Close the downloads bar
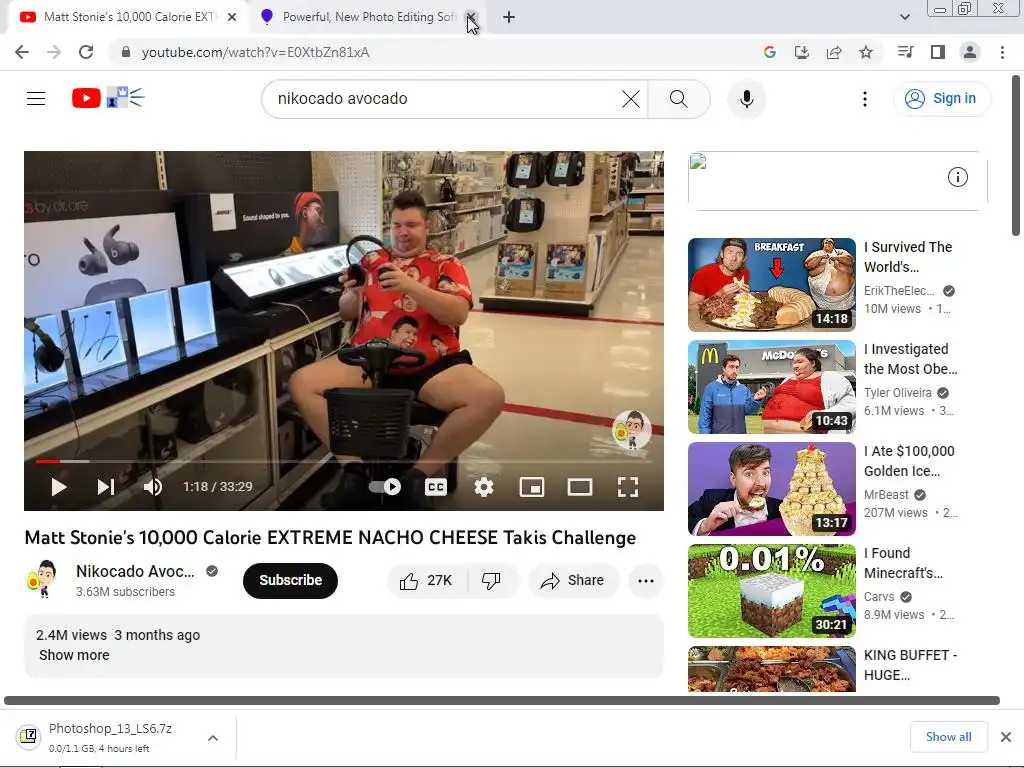1024x768 pixels. [1006, 737]
